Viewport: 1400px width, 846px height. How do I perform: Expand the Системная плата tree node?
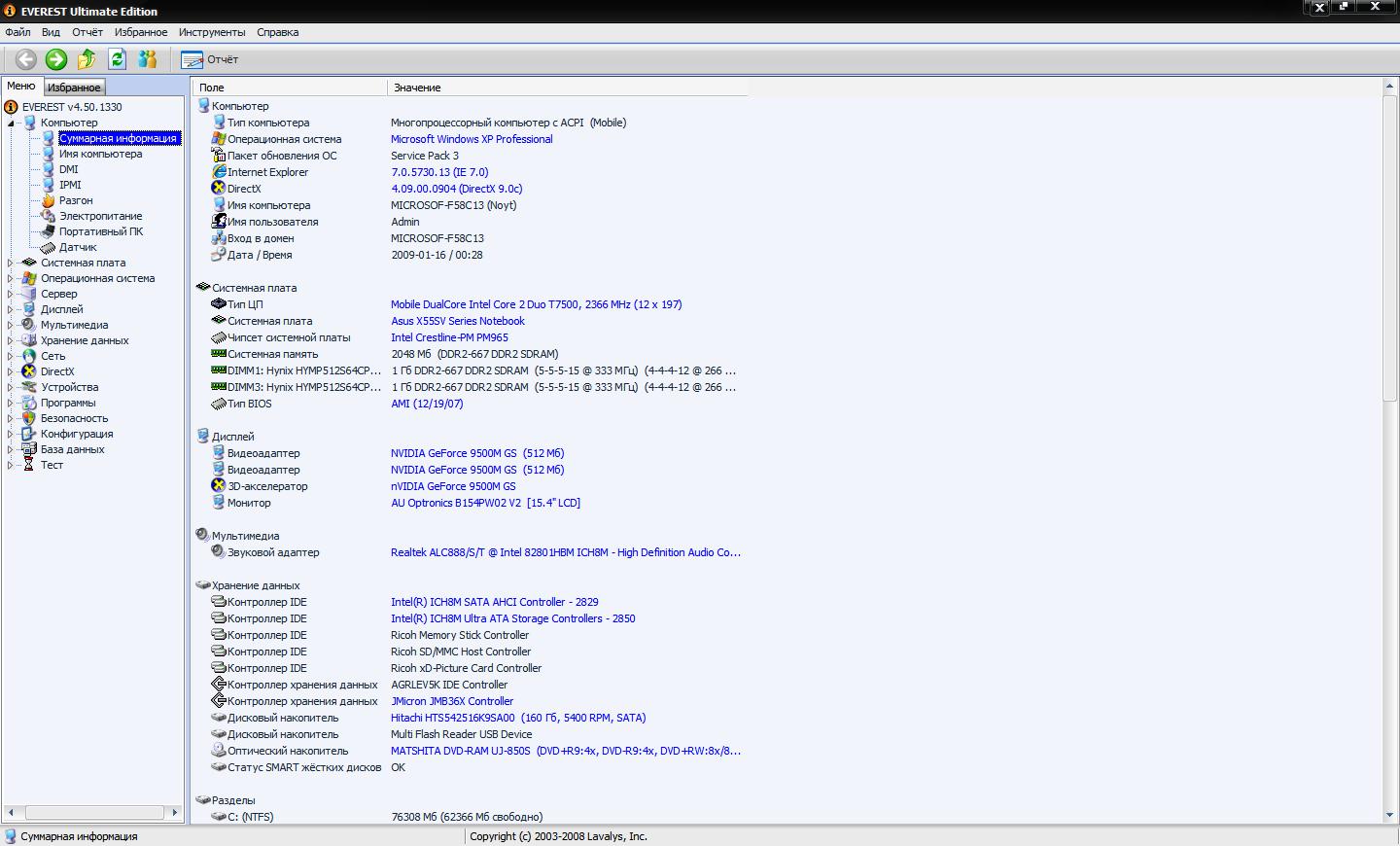tap(11, 263)
